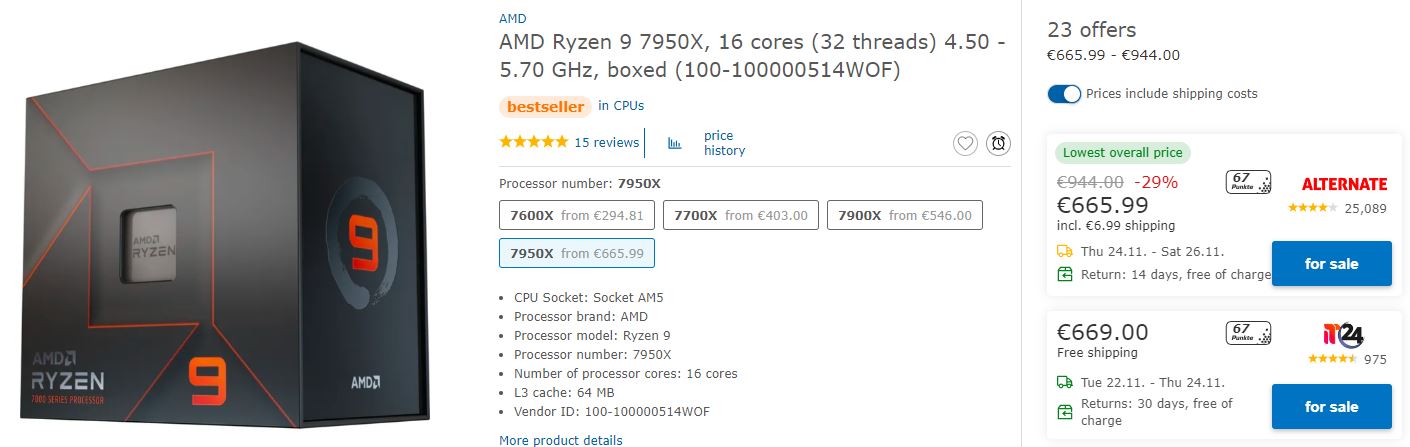Open the AMD brand link
Screen dimensions: 1410x447
click(513, 19)
